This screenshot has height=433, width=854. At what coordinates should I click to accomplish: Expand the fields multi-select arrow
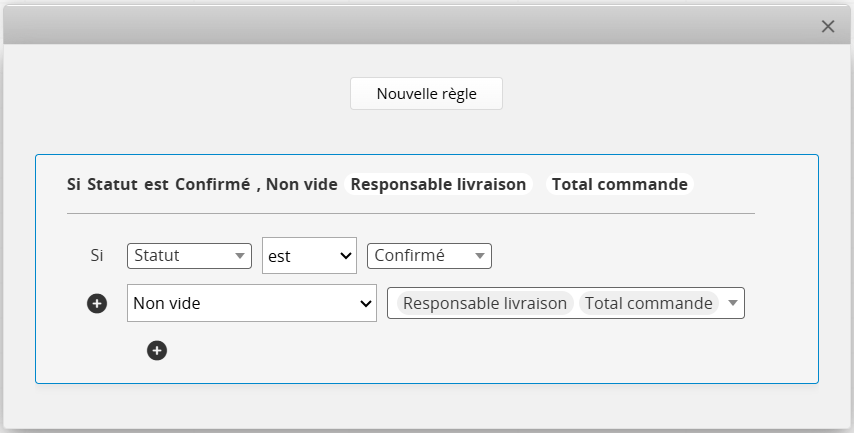tap(734, 304)
